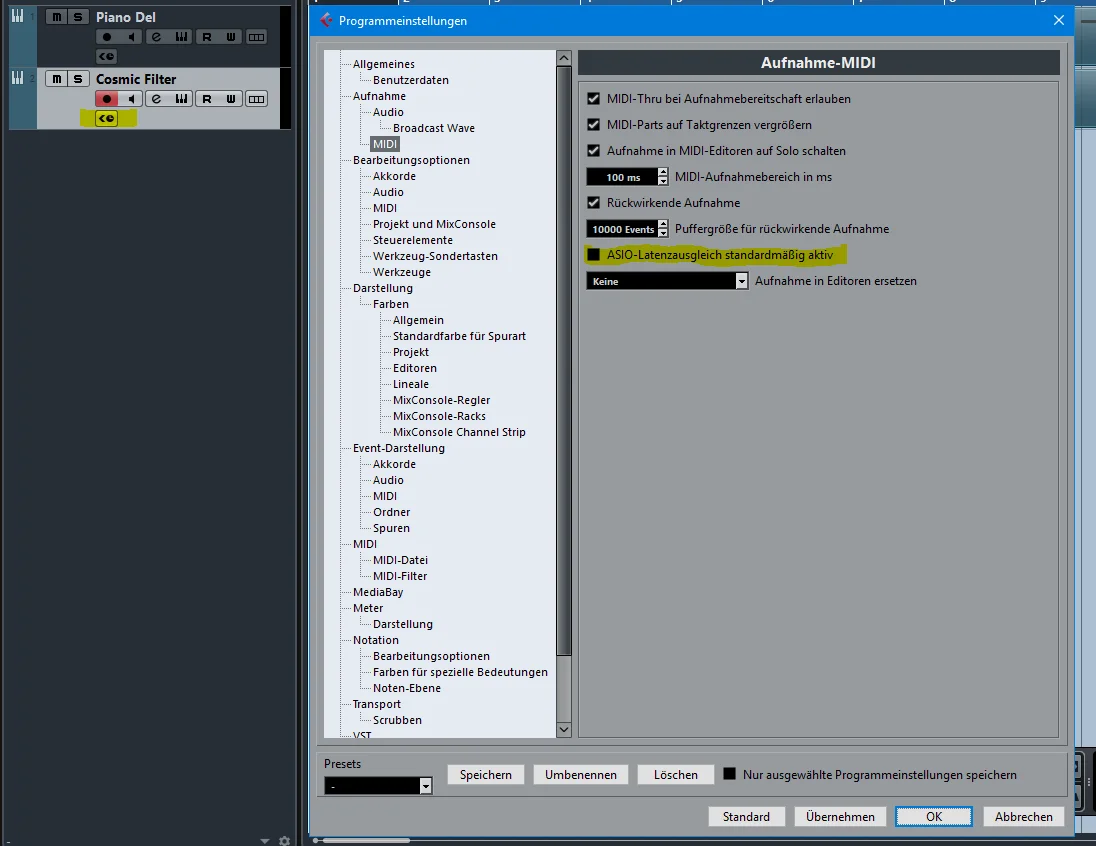Image resolution: width=1096 pixels, height=846 pixels.
Task: Select Allgemeines in settings tree
Action: (x=384, y=64)
